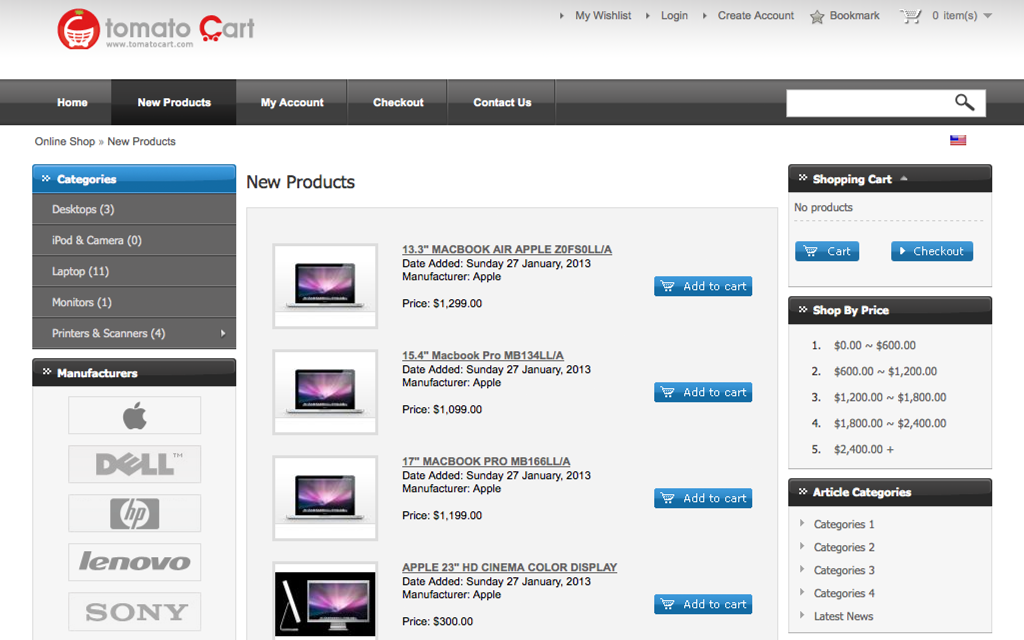Add 15.4" Macbook Pro to cart
Screen dimensions: 1024x640
point(703,392)
